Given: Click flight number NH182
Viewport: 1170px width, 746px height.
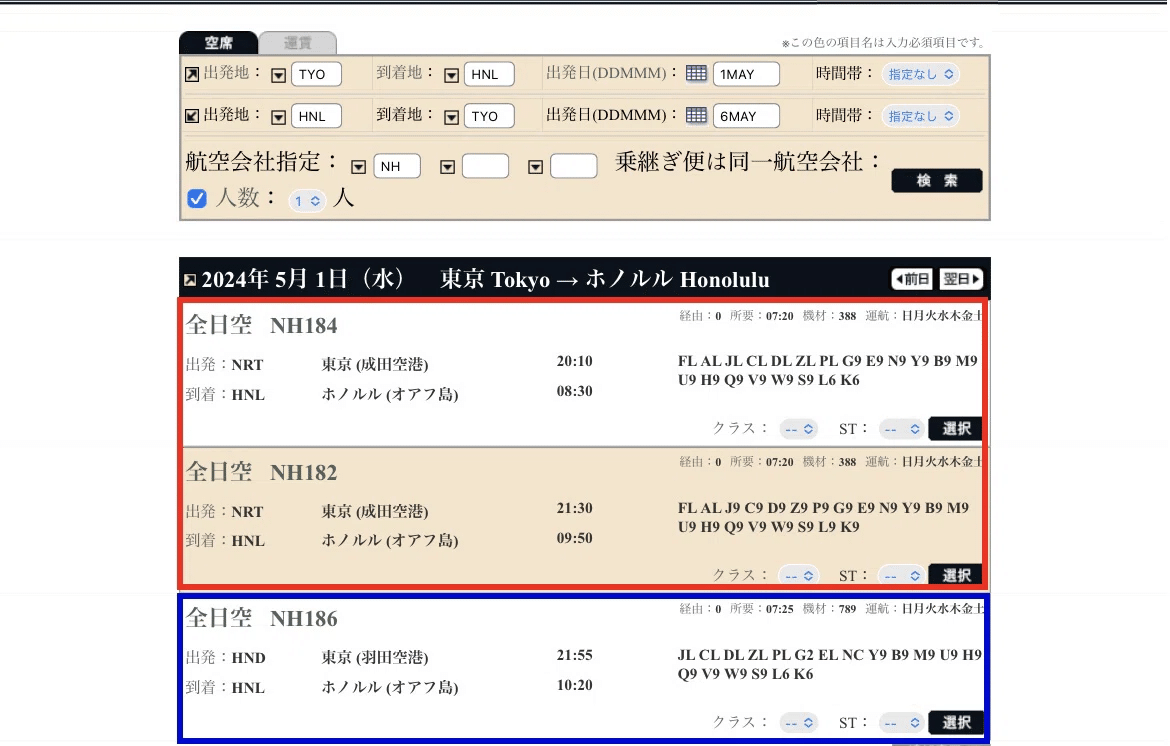Looking at the screenshot, I should pyautogui.click(x=304, y=472).
